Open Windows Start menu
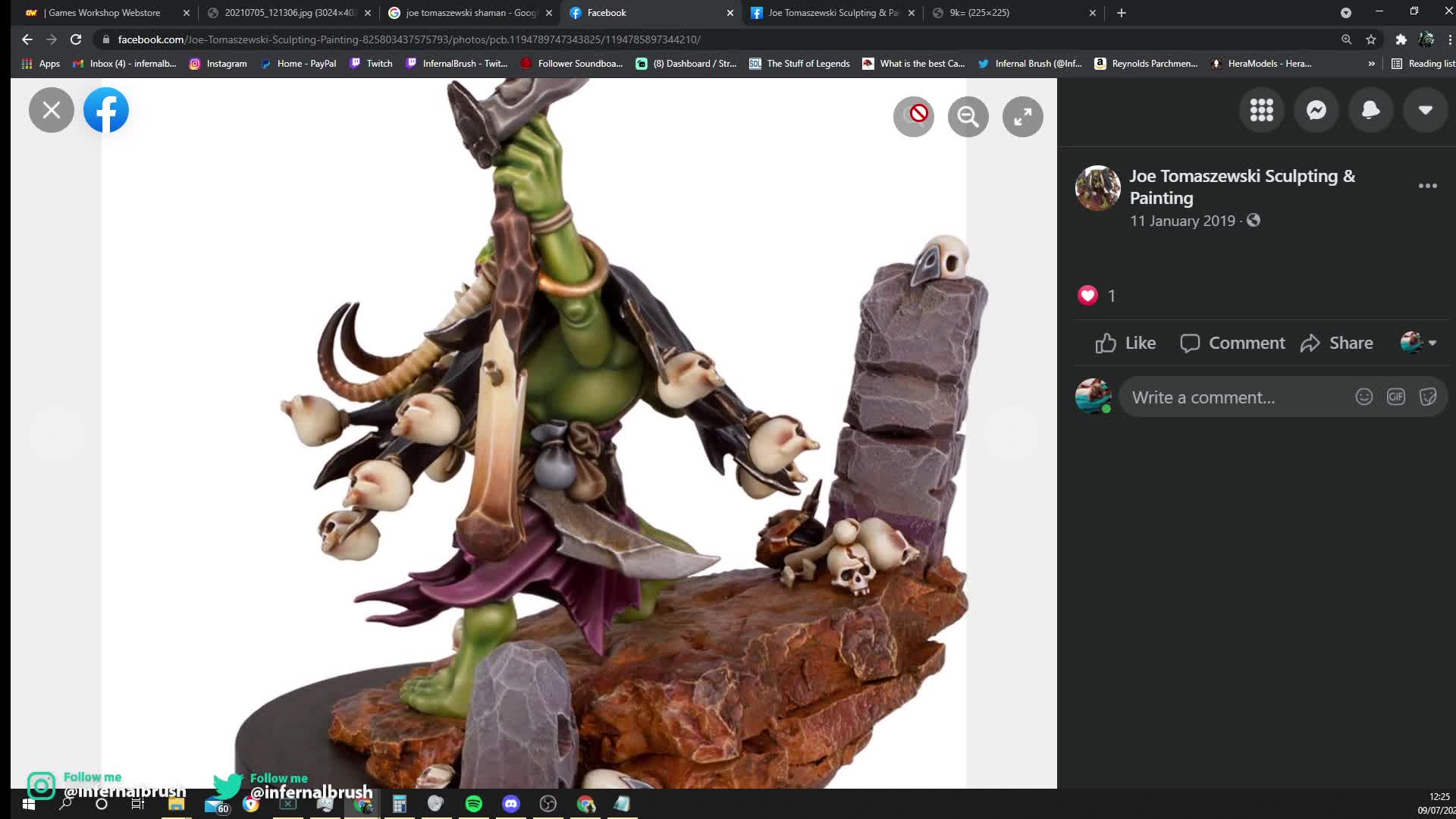This screenshot has width=1456, height=819. [29, 804]
